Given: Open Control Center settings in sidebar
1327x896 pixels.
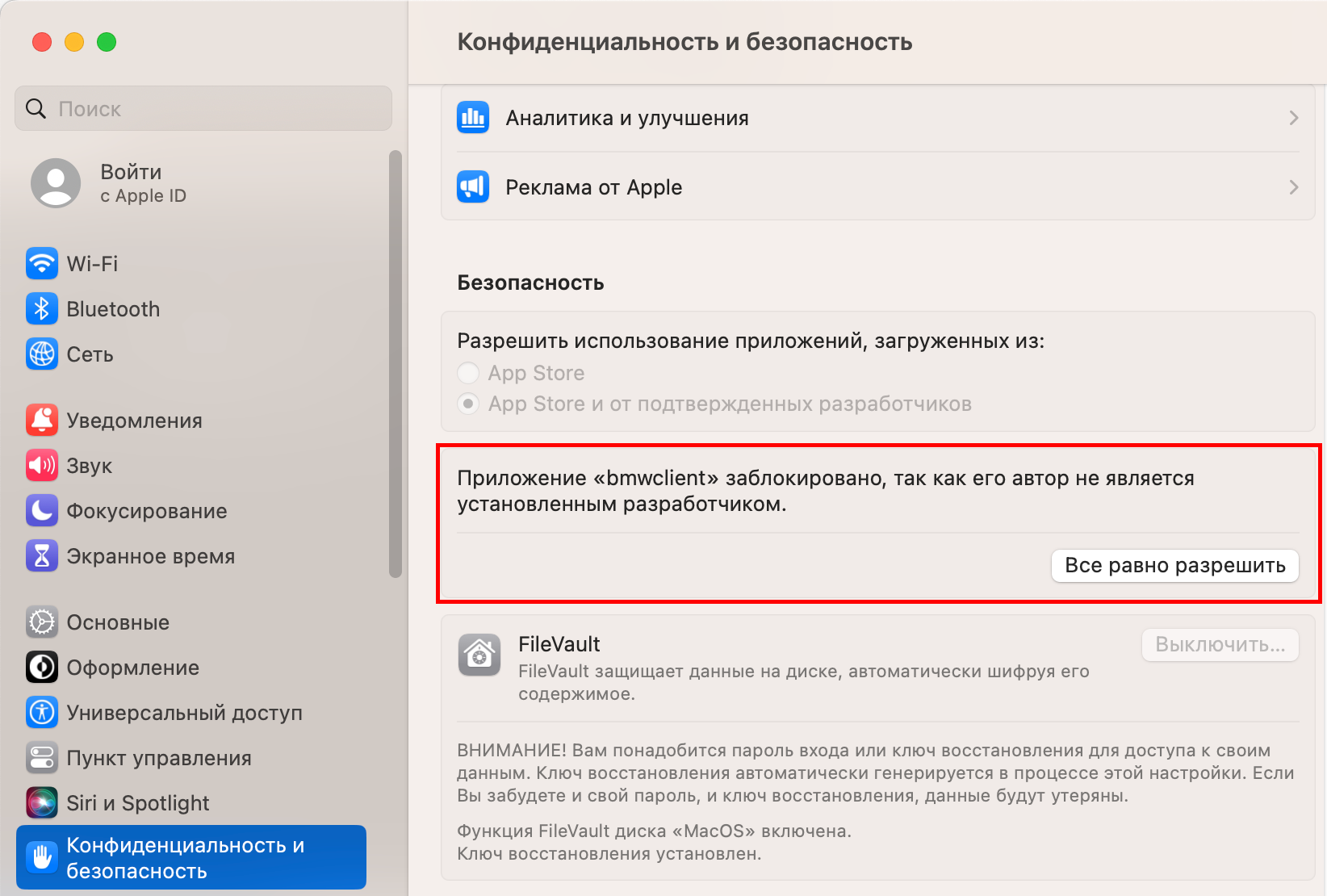Looking at the screenshot, I should [x=158, y=758].
